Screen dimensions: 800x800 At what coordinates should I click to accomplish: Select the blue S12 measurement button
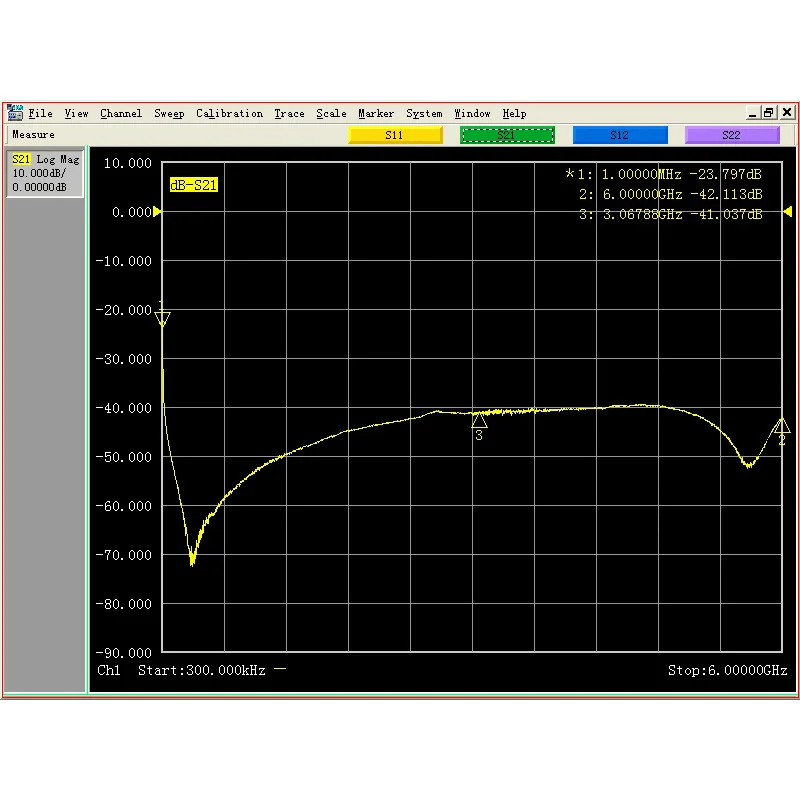point(620,135)
